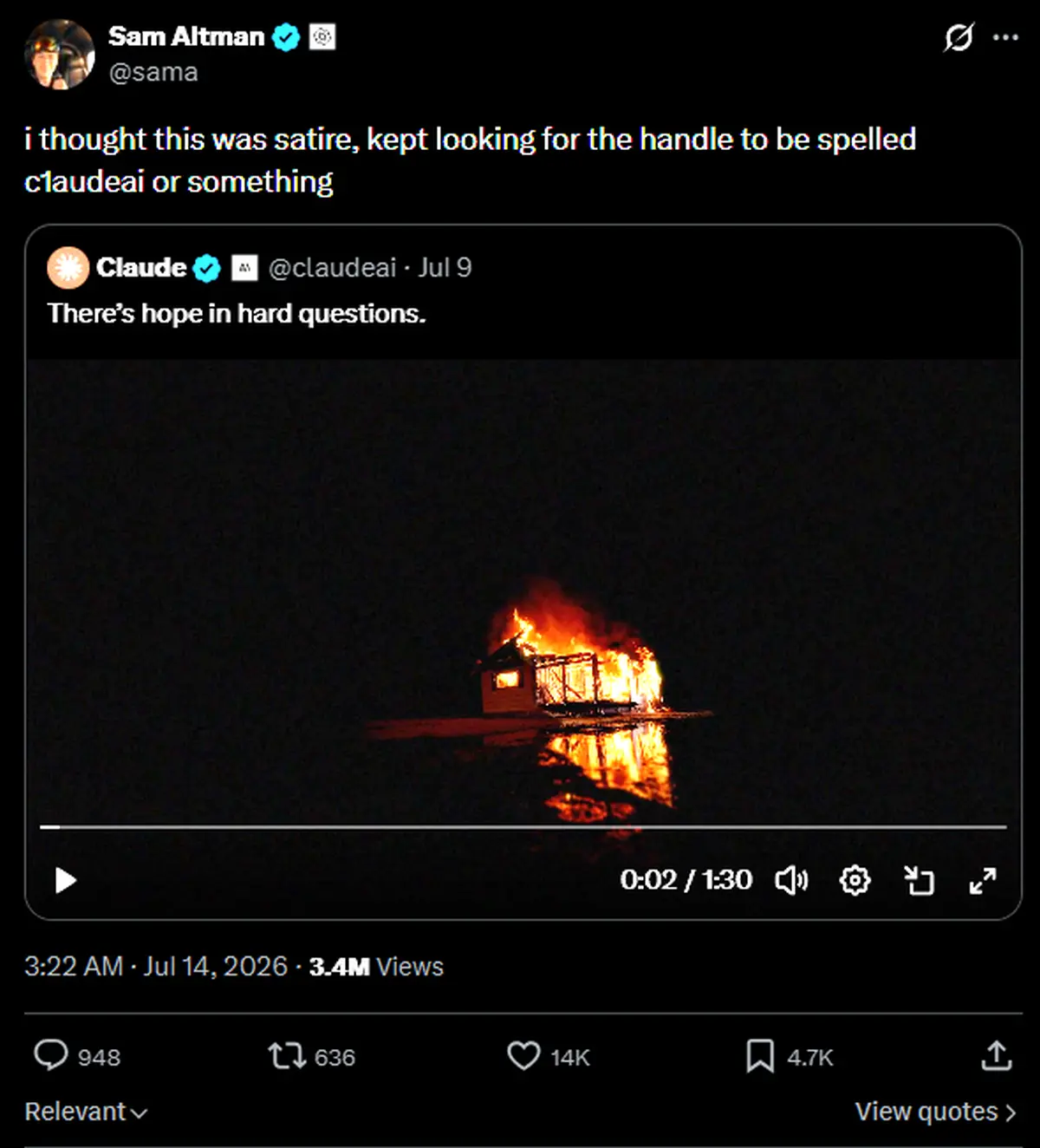Expand video to fullscreen

pyautogui.click(x=983, y=880)
